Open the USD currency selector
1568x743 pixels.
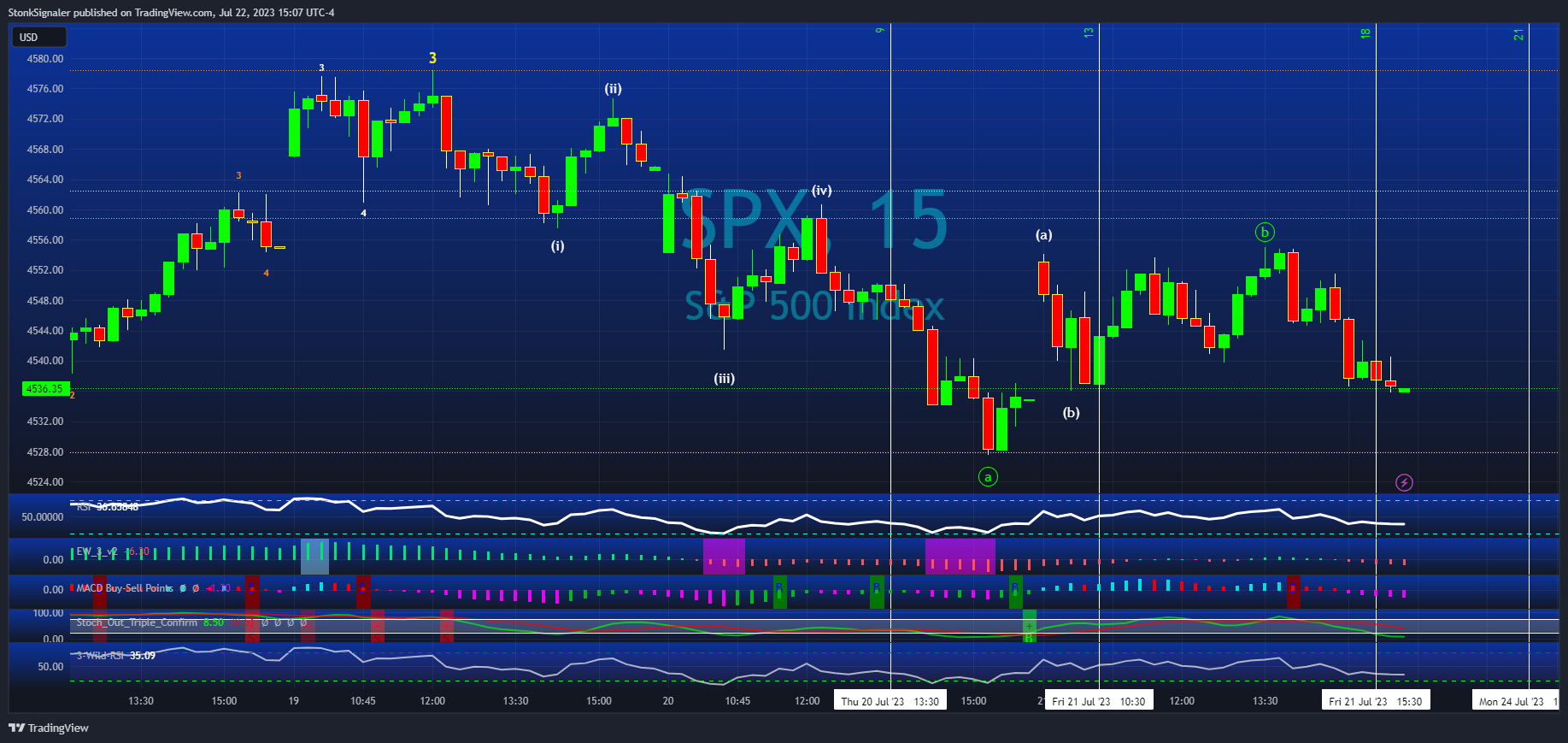coord(38,38)
